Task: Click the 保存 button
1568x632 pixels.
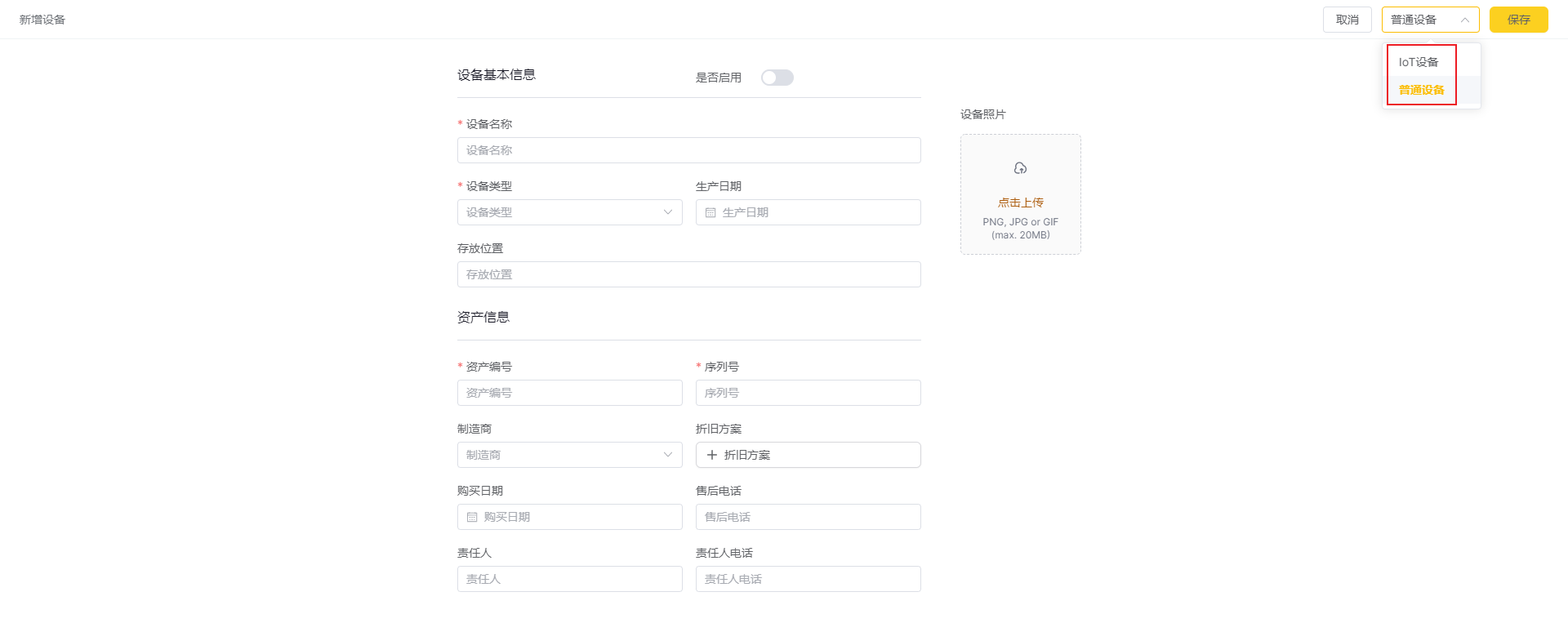Action: click(1519, 20)
